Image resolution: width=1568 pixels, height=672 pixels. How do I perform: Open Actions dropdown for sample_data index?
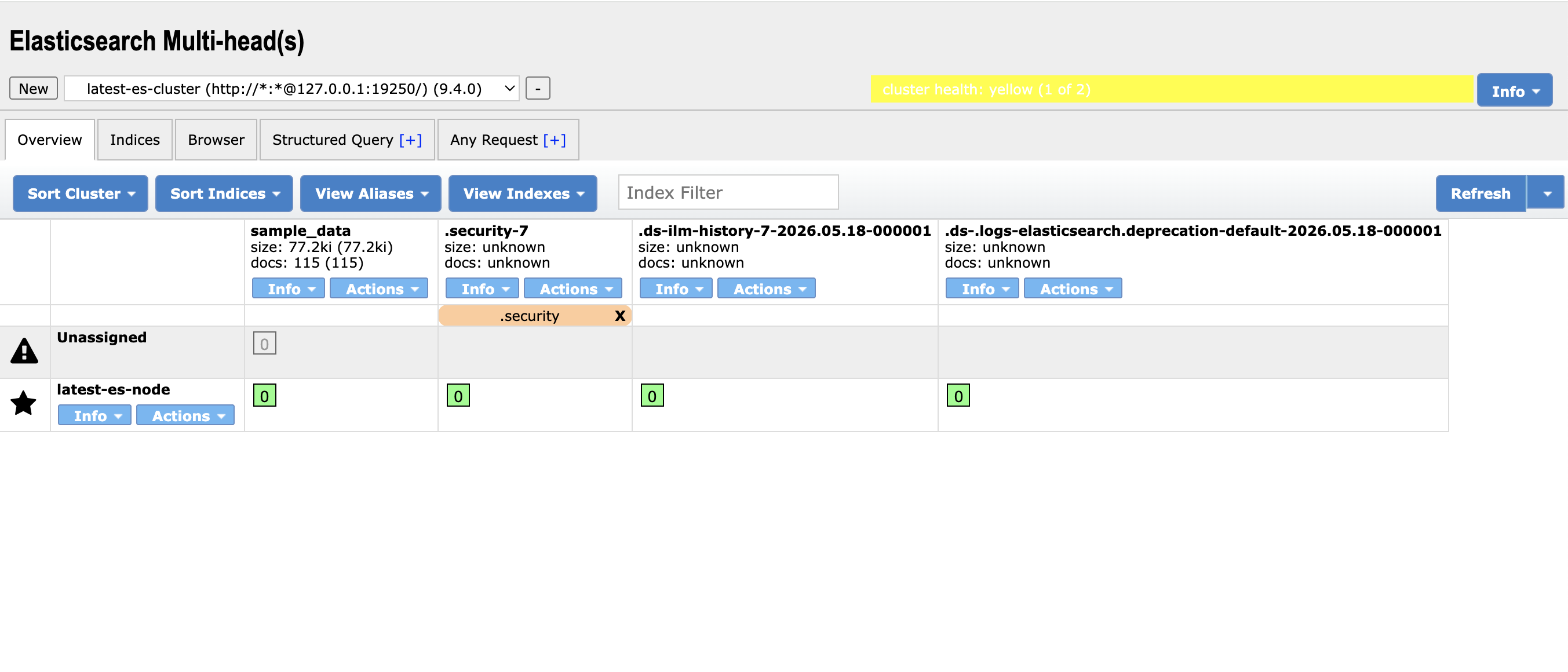(x=379, y=288)
